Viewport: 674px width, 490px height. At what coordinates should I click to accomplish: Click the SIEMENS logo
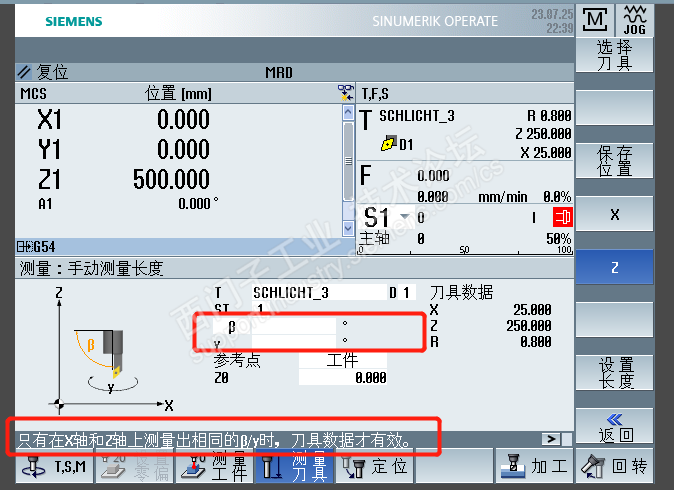click(x=74, y=21)
